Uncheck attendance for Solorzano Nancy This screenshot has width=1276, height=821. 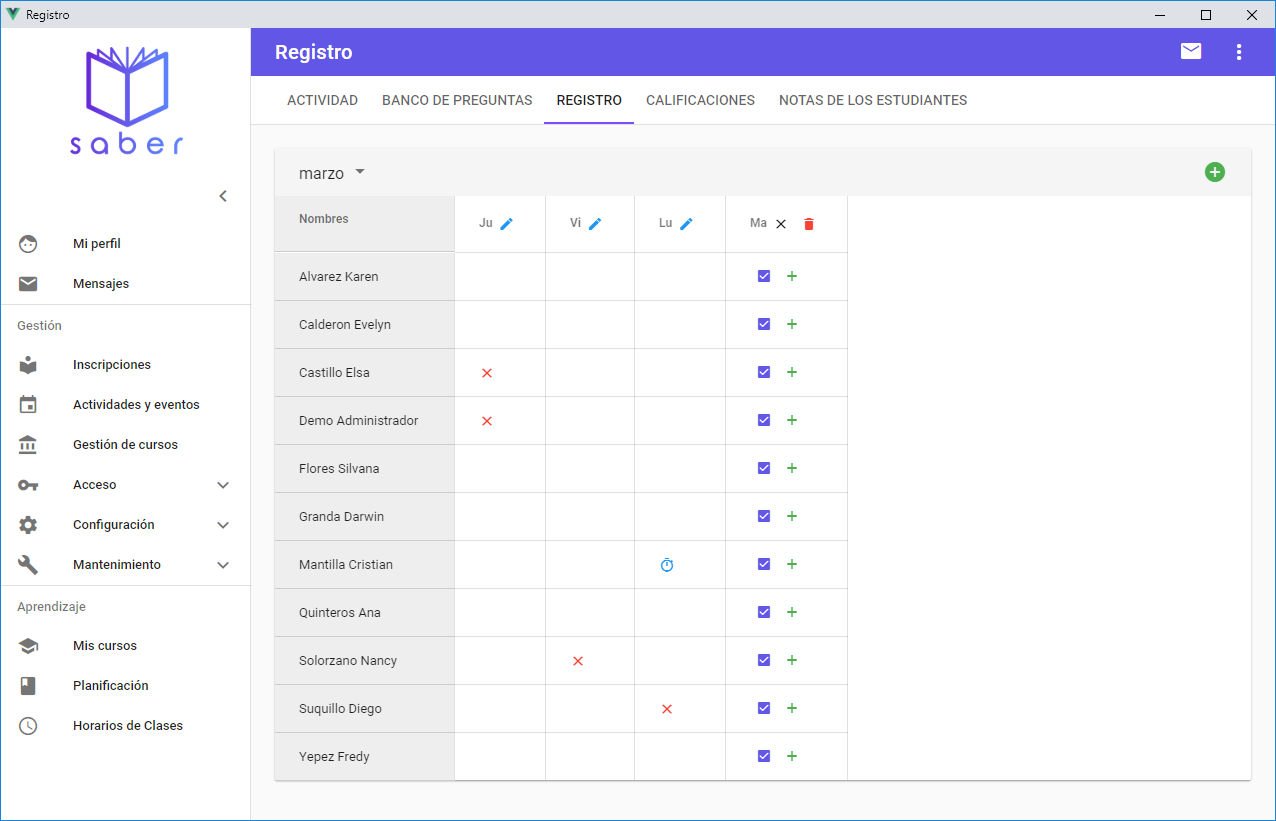tap(764, 660)
